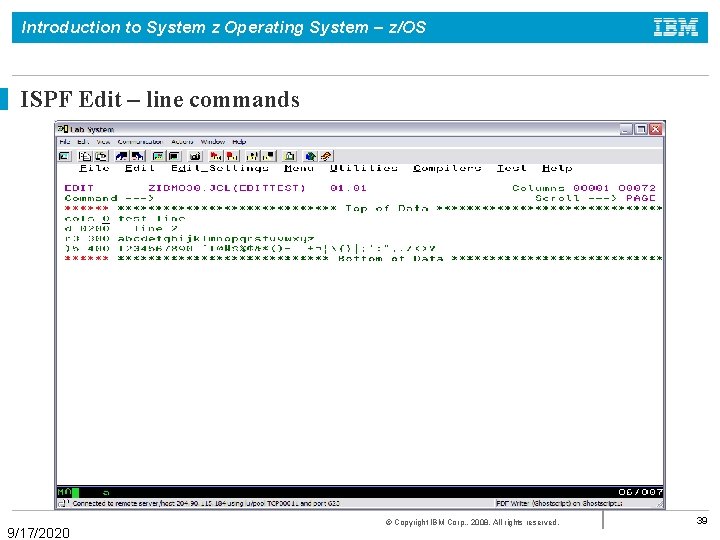This screenshot has width=720, height=540.
Task: Maximize the Lab System window
Action: 641,129
